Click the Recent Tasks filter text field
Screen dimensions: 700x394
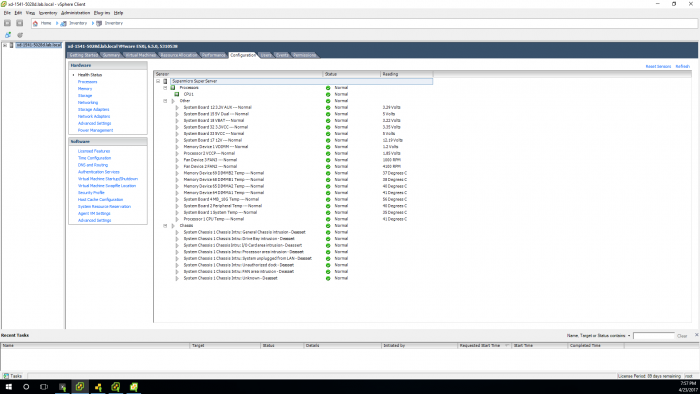[654, 336]
